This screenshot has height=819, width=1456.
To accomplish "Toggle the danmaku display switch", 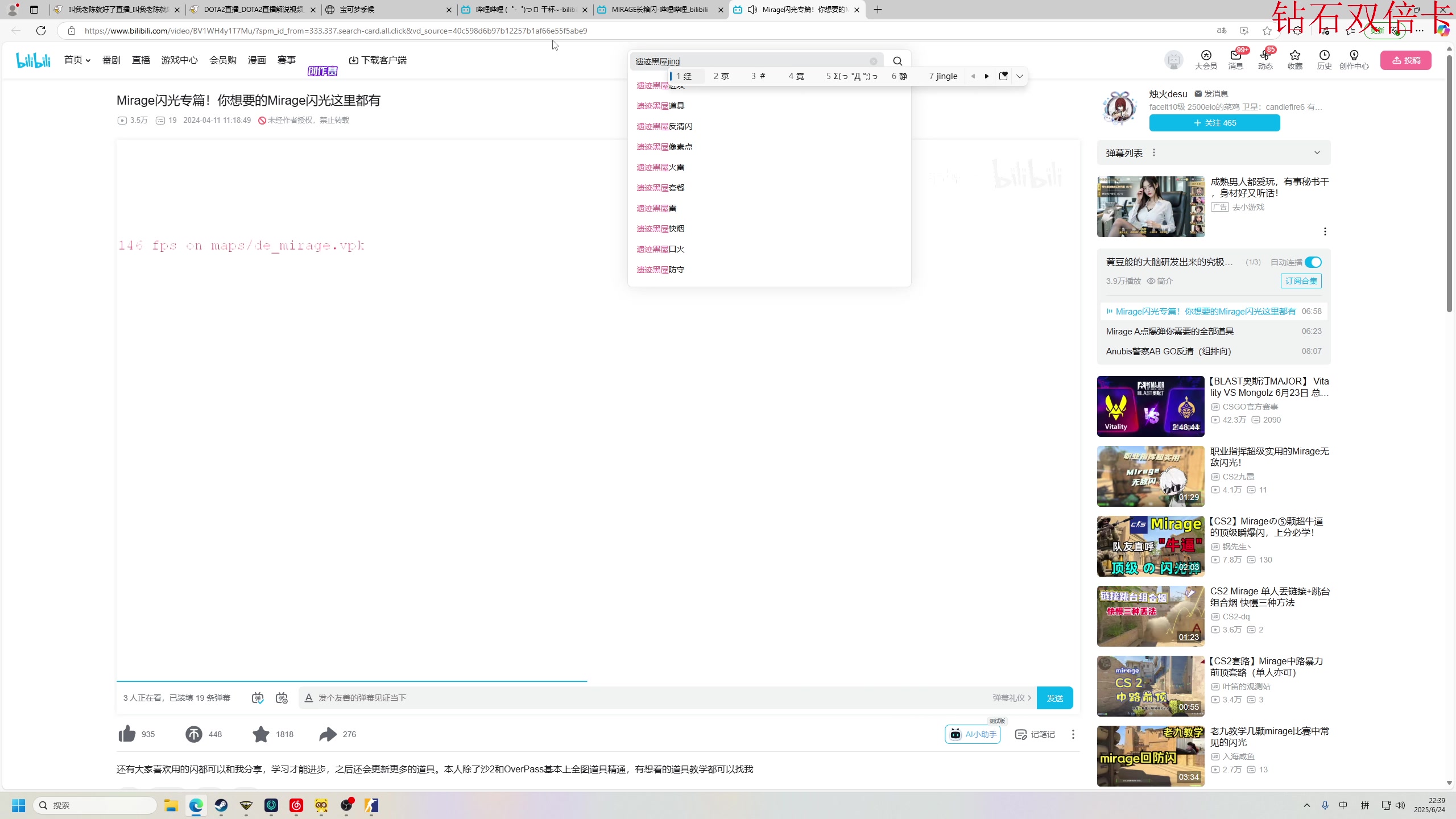I will [x=258, y=698].
